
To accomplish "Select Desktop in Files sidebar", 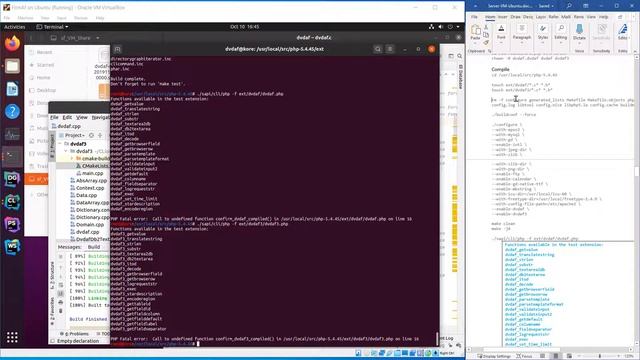I will pos(46,90).
